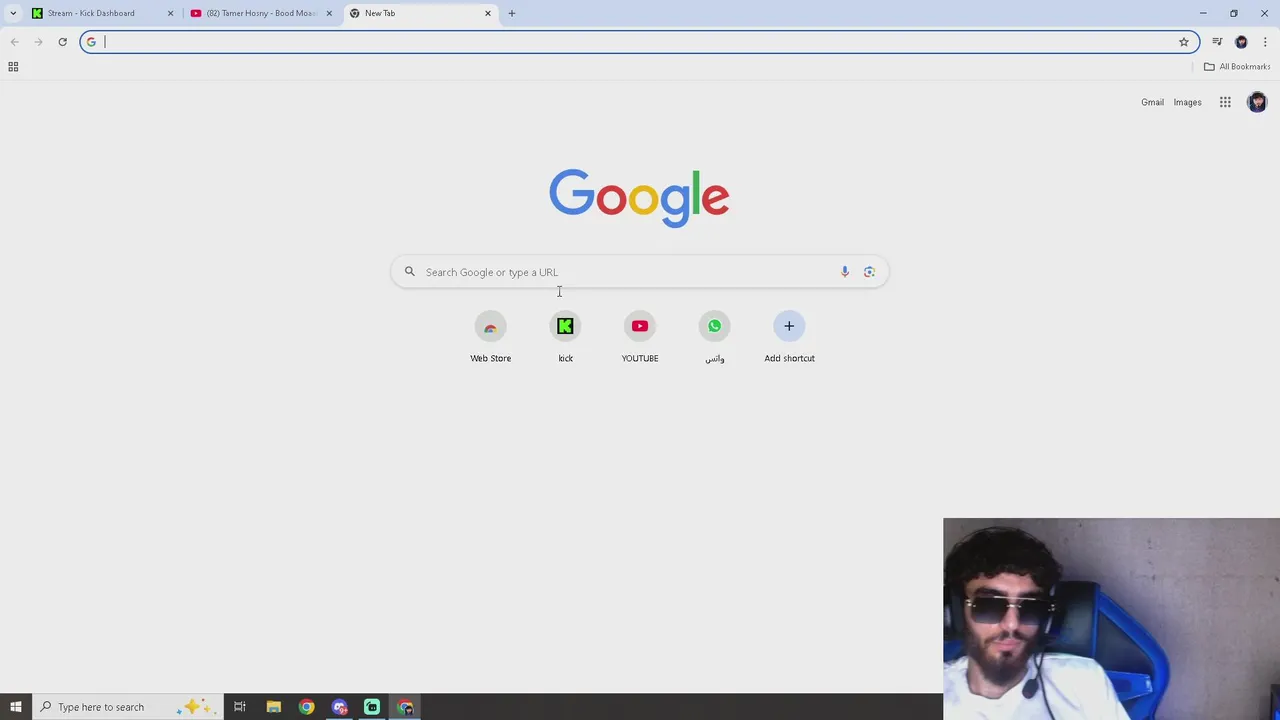Open the kick shortcut
This screenshot has width=1280, height=720.
point(565,336)
